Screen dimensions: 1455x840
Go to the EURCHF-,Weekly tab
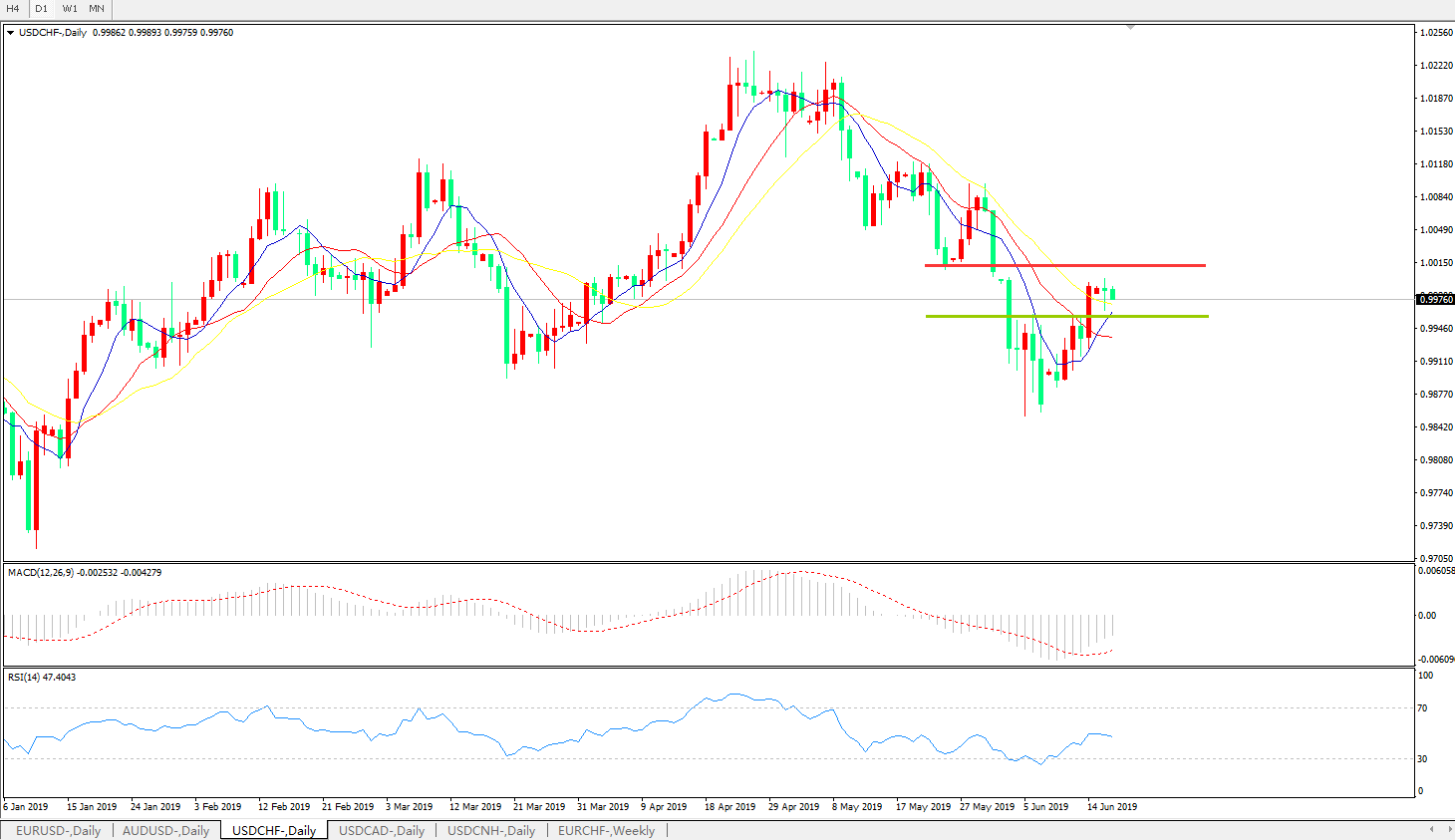coord(606,830)
